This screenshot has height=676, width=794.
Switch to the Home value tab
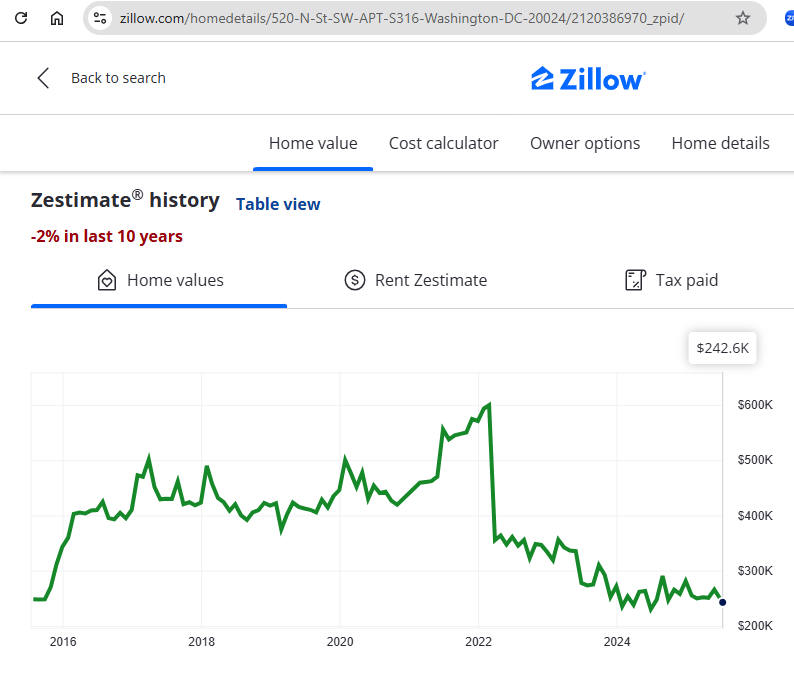[313, 143]
